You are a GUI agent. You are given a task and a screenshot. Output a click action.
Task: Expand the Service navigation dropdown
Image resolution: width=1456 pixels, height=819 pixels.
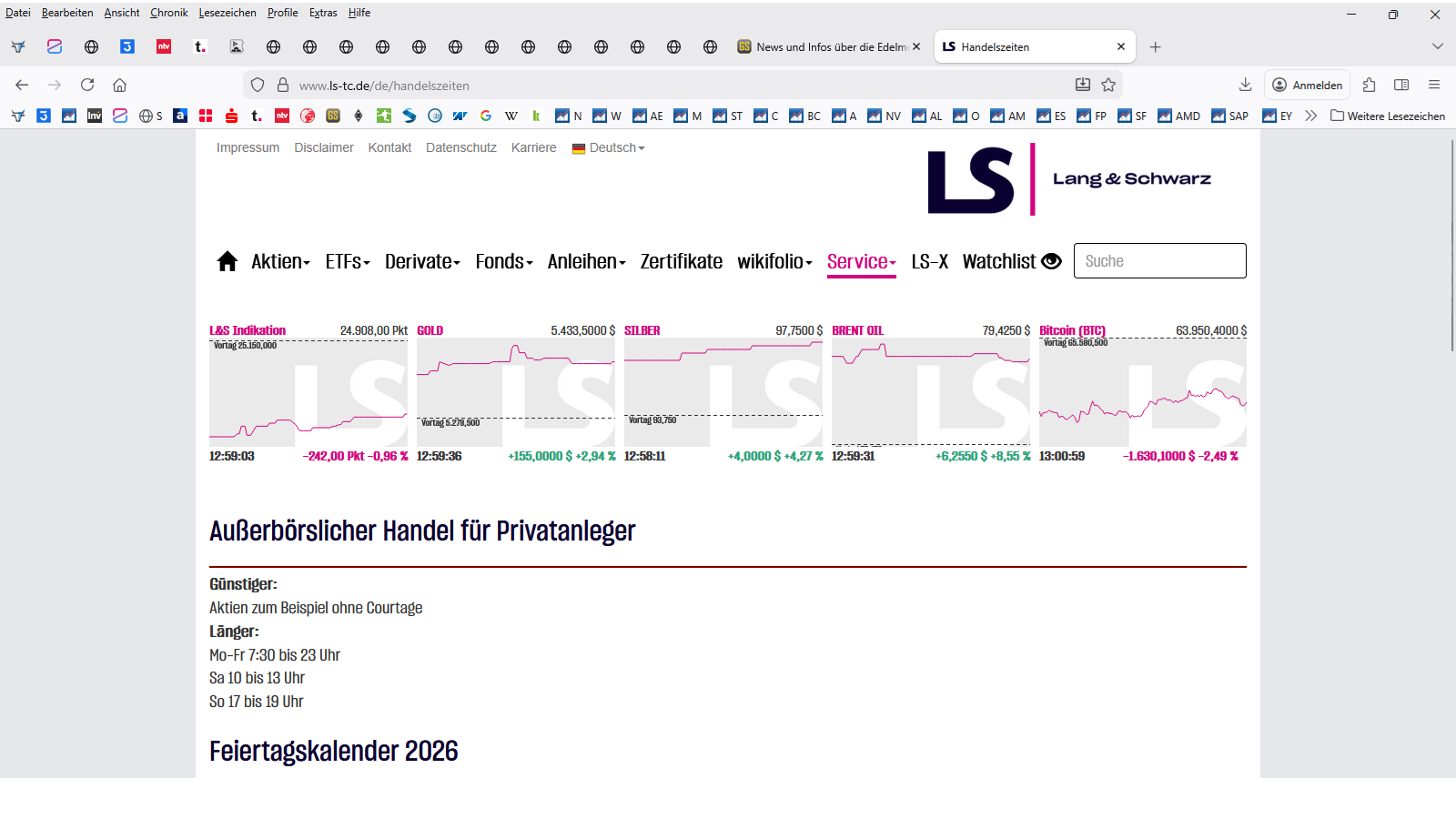861,262
